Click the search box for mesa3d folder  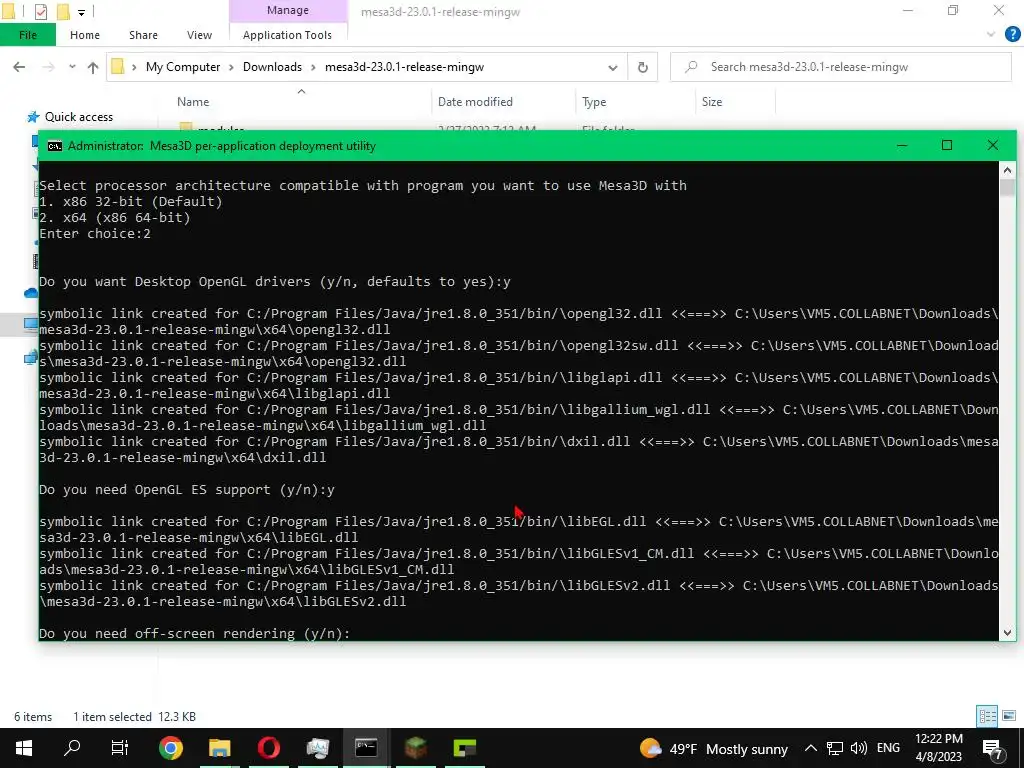tap(841, 67)
